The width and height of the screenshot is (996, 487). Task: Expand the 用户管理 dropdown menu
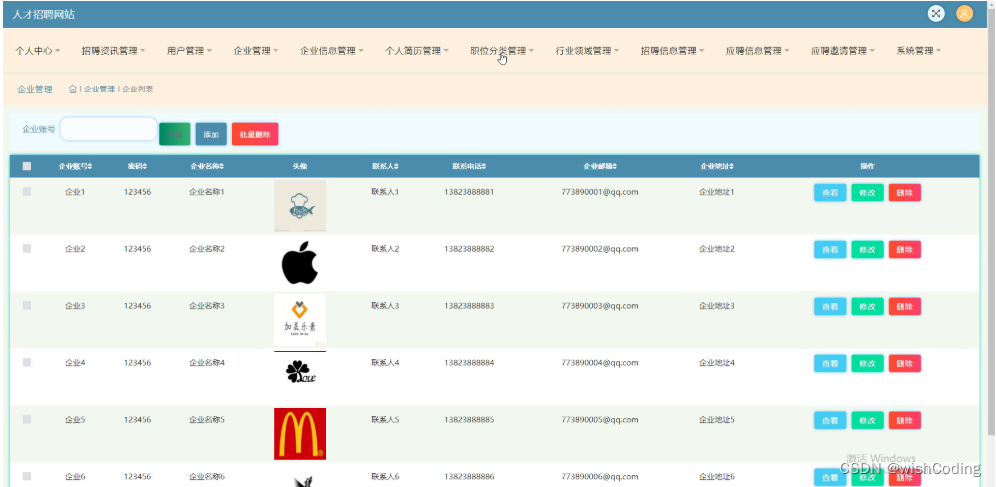click(x=189, y=51)
